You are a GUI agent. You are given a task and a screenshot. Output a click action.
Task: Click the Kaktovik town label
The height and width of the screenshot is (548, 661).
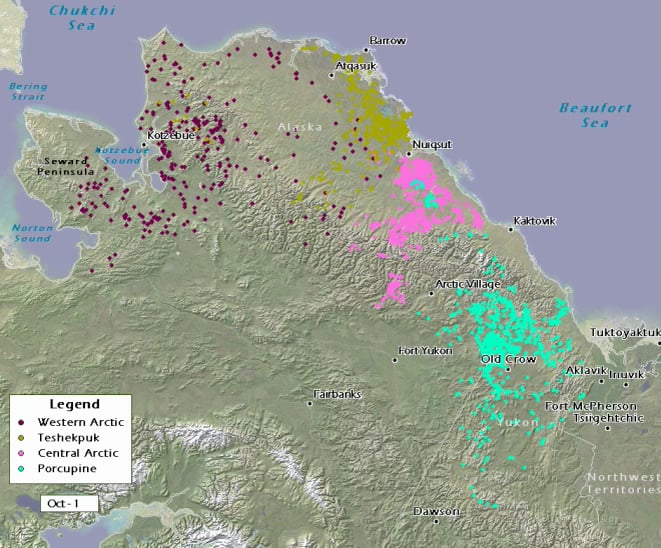click(x=535, y=221)
